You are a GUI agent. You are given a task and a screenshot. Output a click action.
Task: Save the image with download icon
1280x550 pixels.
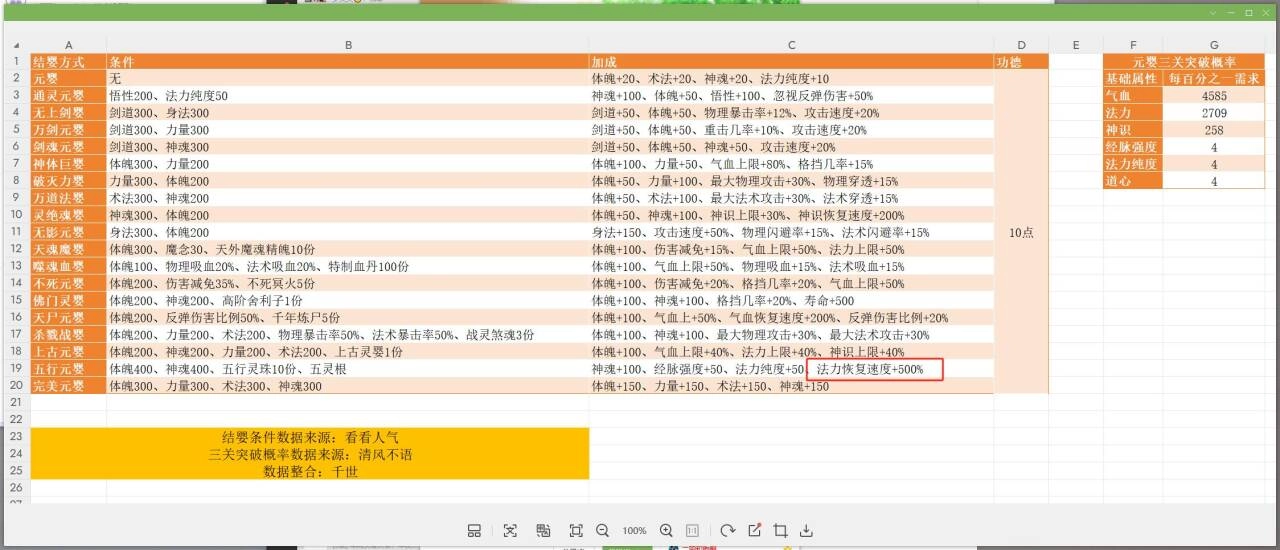tap(807, 531)
